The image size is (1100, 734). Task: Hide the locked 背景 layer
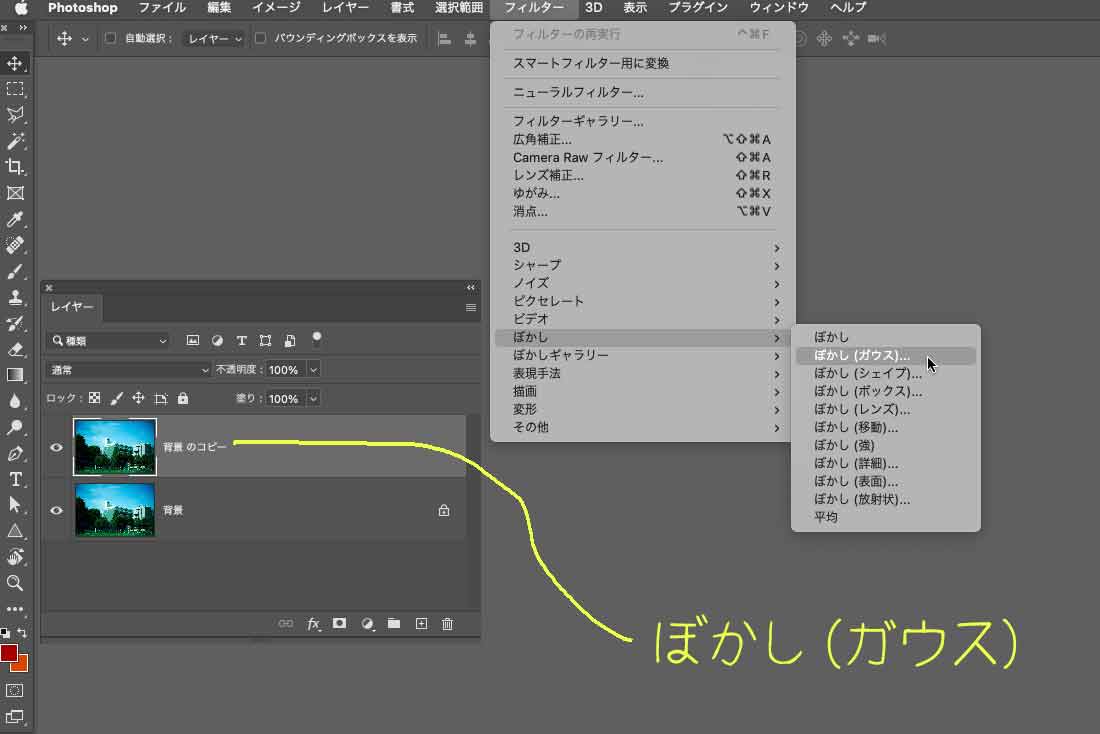[x=56, y=510]
